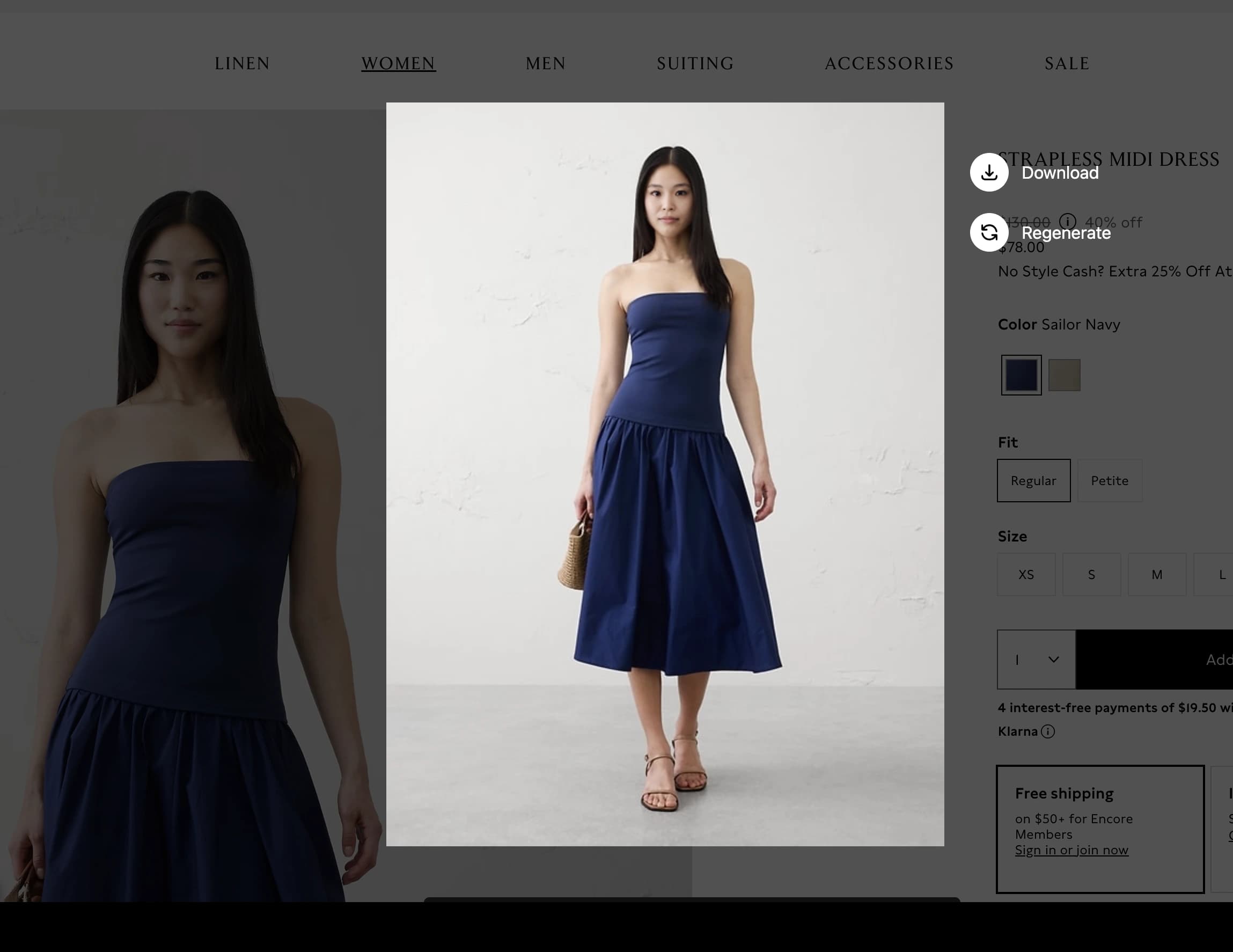The image size is (1233, 952).
Task: Open the WOMEN menu
Action: coord(399,63)
